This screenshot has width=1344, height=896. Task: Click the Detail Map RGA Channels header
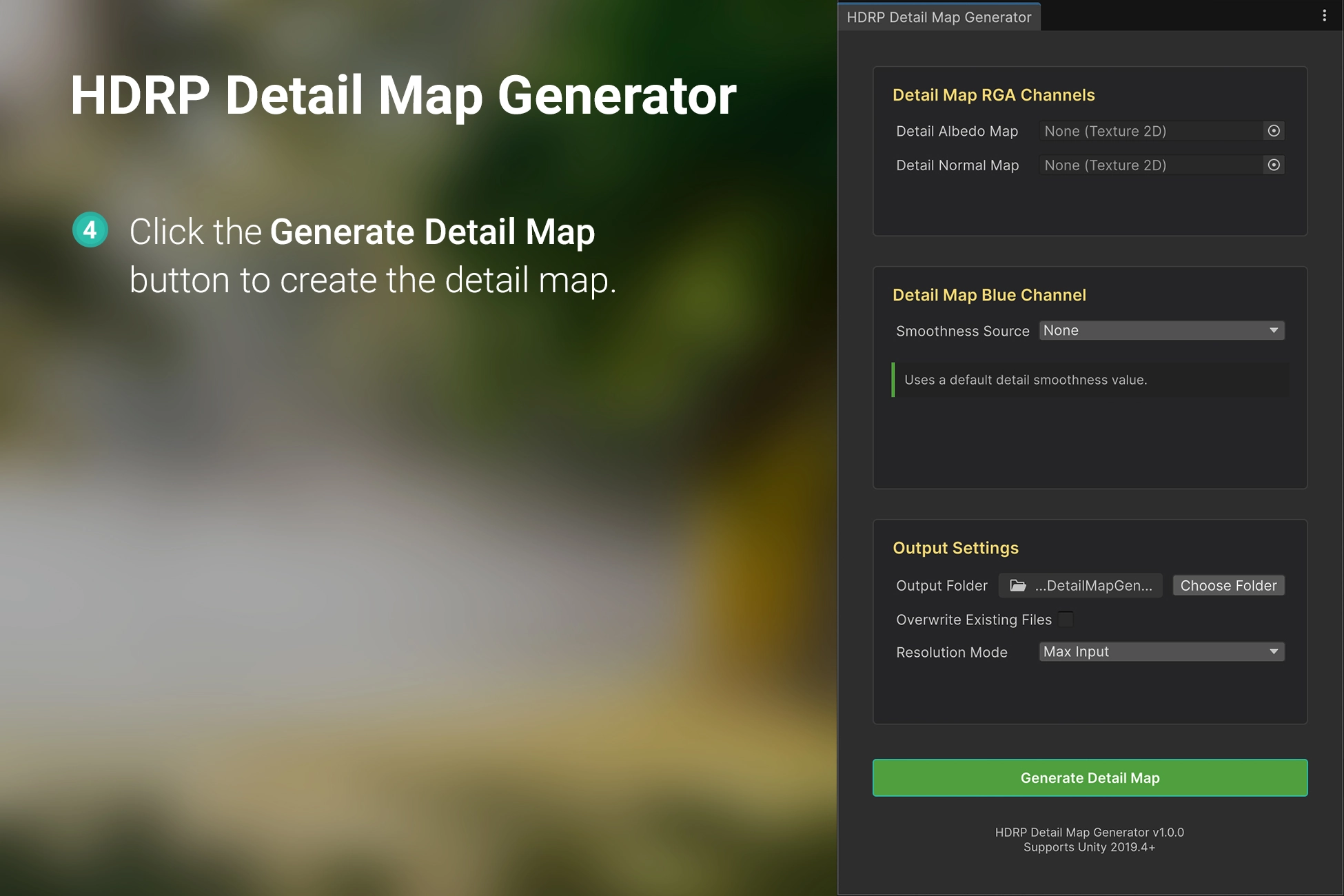pyautogui.click(x=993, y=95)
